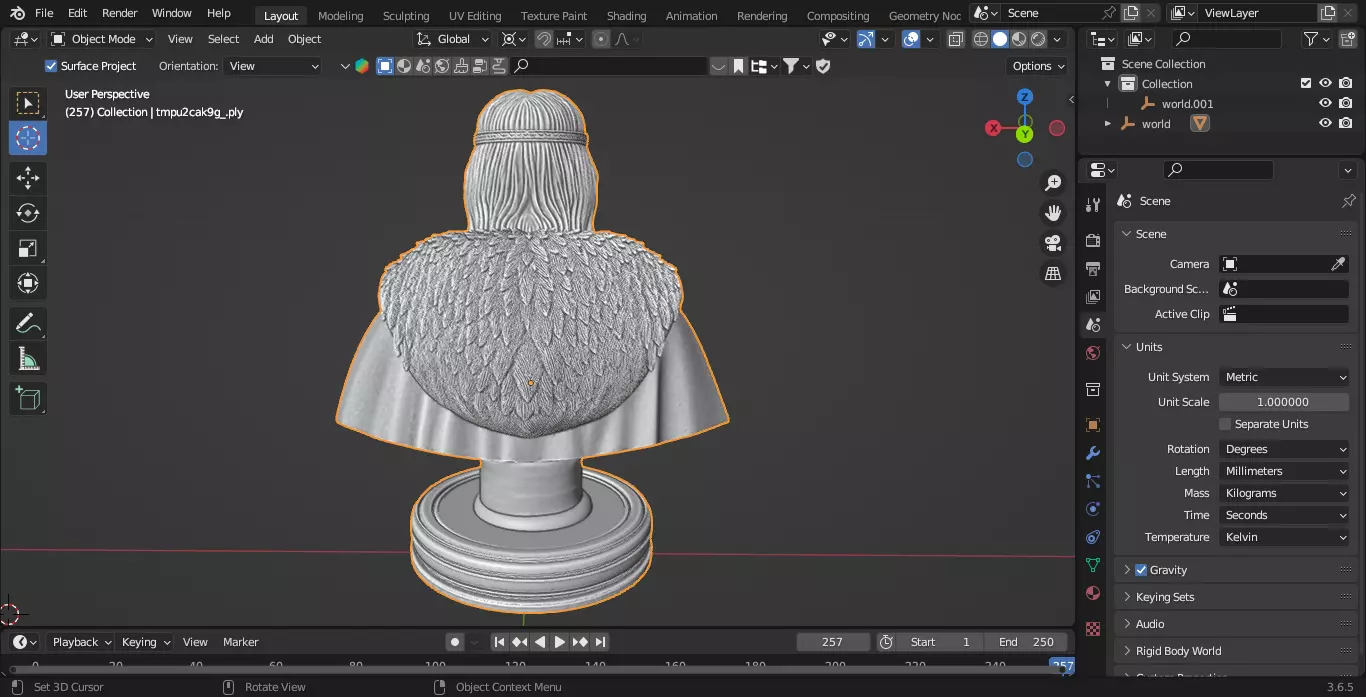Open the Output properties tab

(x=1093, y=268)
